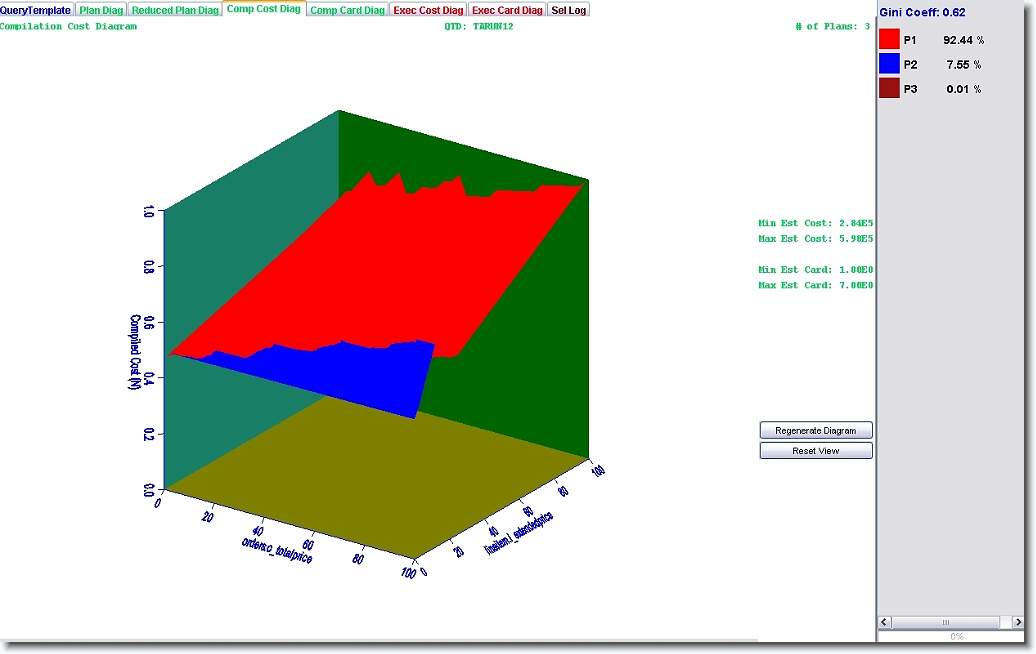The width and height of the screenshot is (1036, 654).
Task: Click the Regenerate Diagram button
Action: (x=816, y=430)
